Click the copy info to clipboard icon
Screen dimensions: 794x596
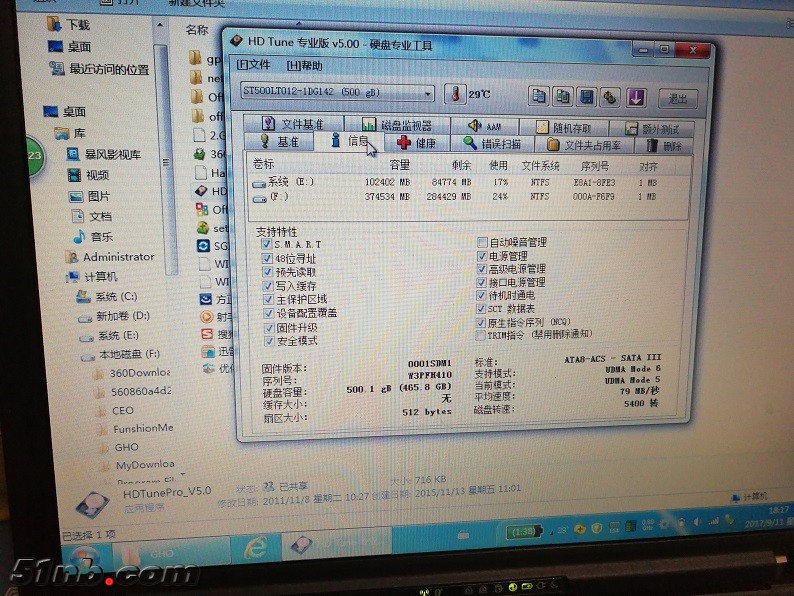(x=538, y=96)
